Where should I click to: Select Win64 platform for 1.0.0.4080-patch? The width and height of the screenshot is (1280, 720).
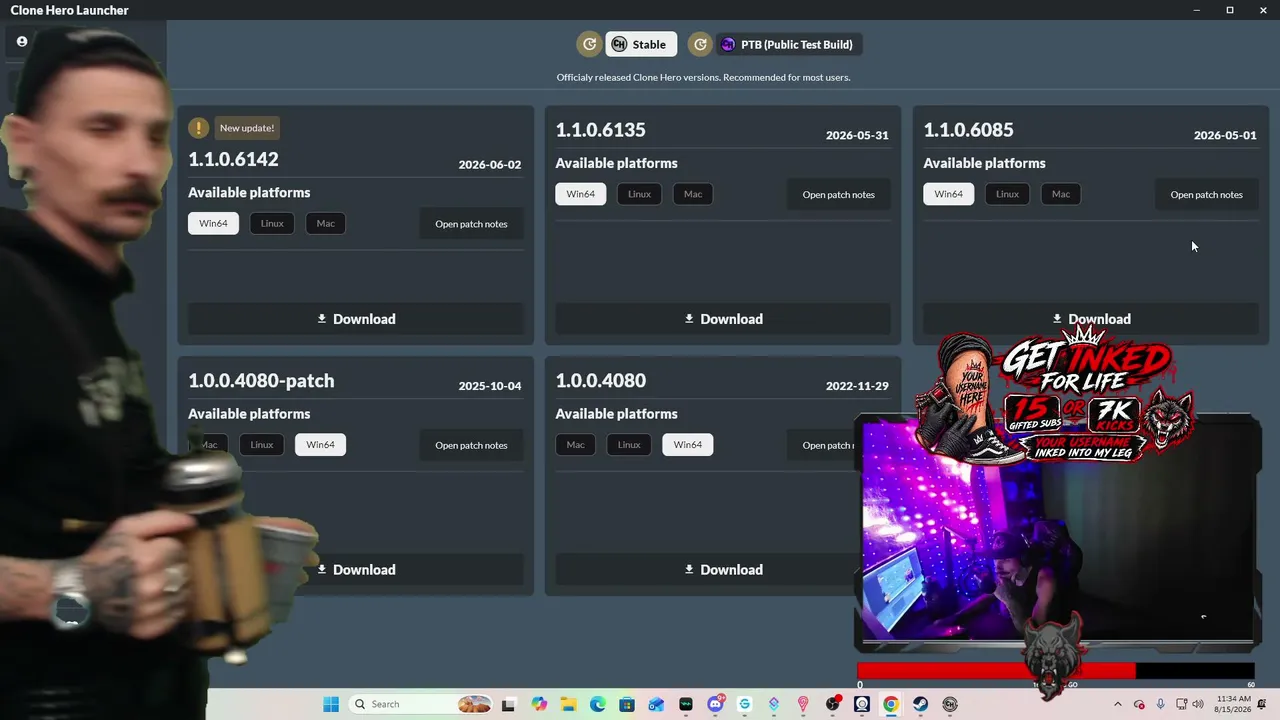pos(320,445)
